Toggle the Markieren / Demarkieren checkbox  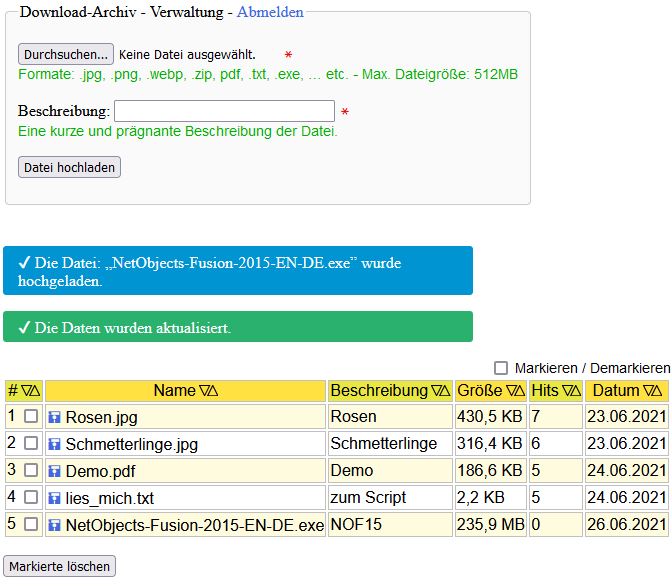(501, 368)
